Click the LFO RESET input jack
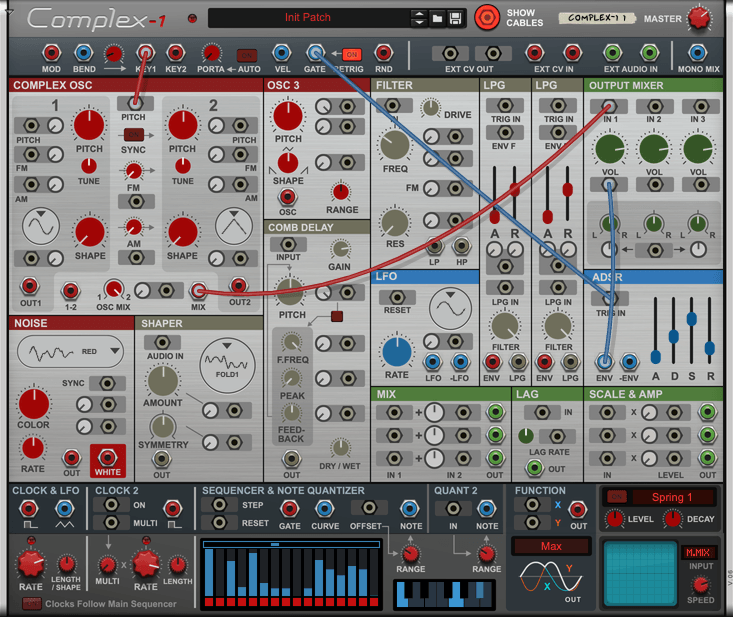 pyautogui.click(x=397, y=297)
